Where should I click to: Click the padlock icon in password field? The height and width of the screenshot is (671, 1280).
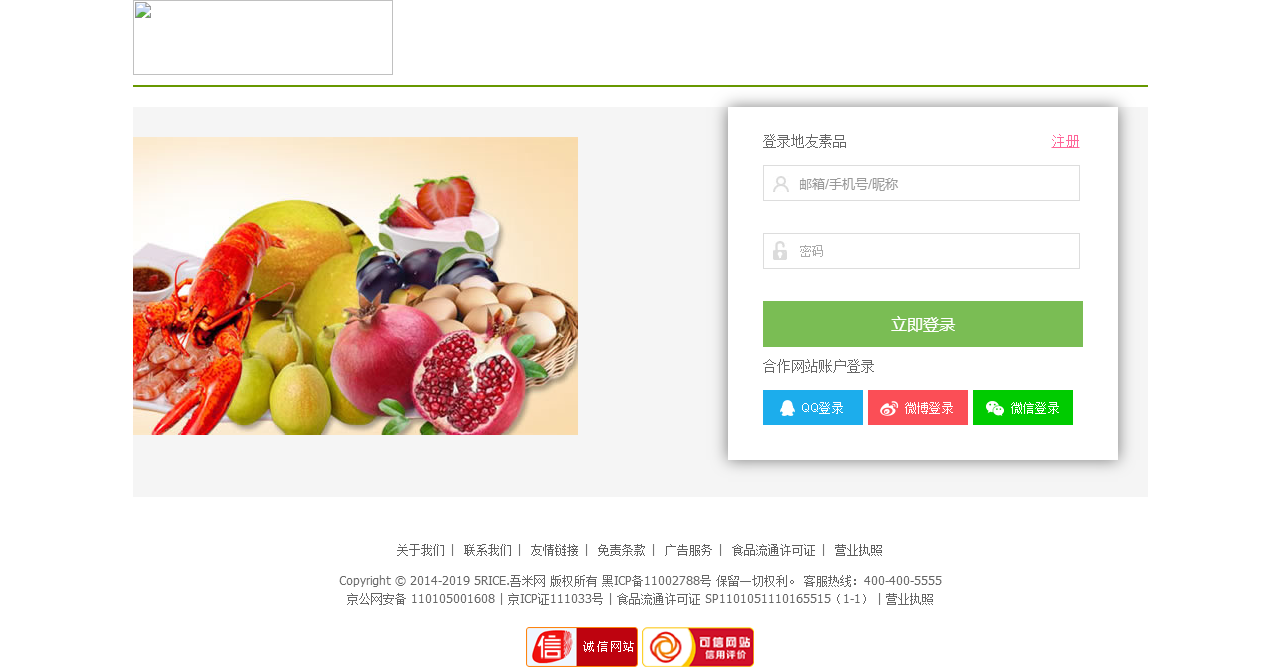click(780, 251)
